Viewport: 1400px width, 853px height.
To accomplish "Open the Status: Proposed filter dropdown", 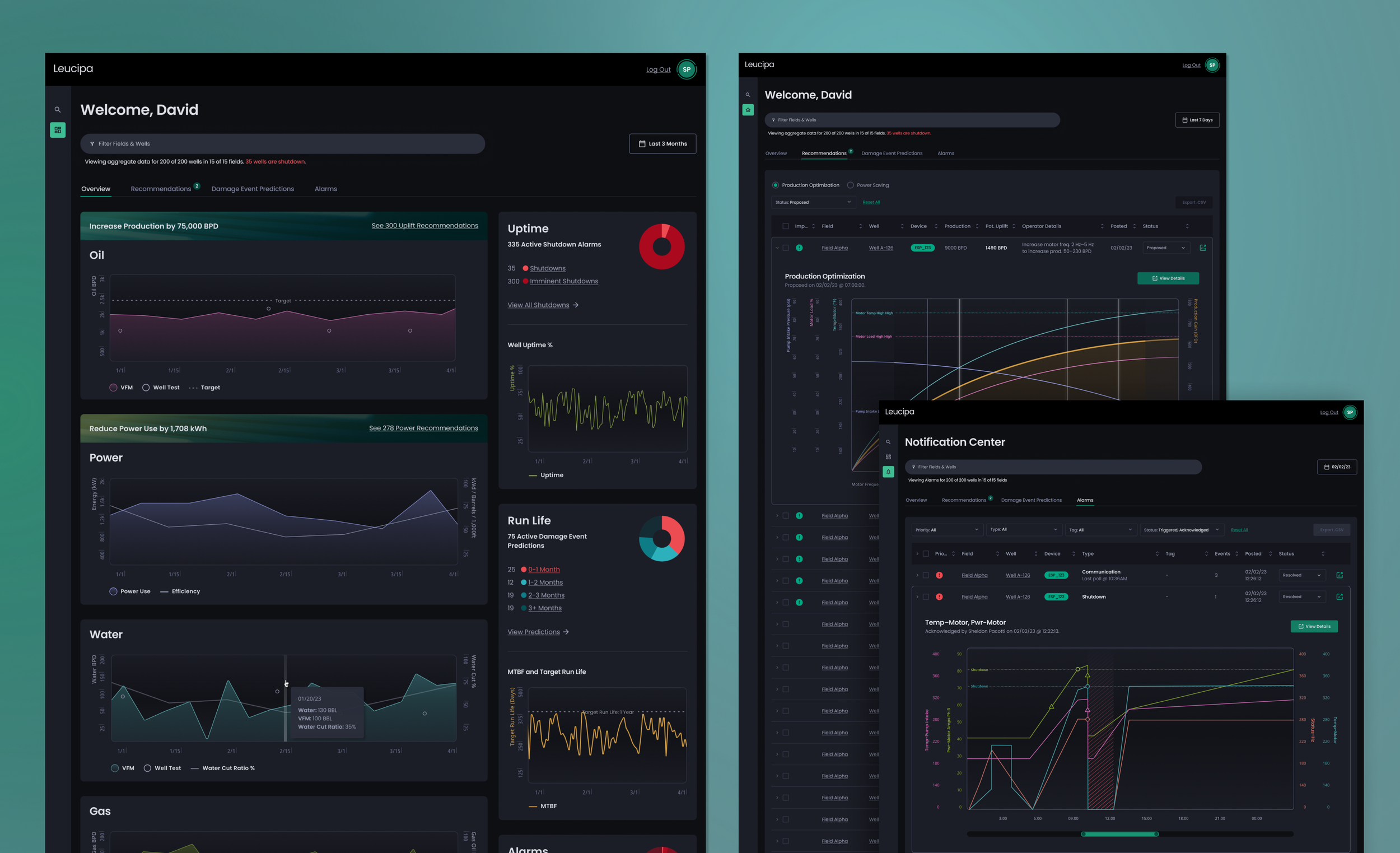I will [x=813, y=202].
